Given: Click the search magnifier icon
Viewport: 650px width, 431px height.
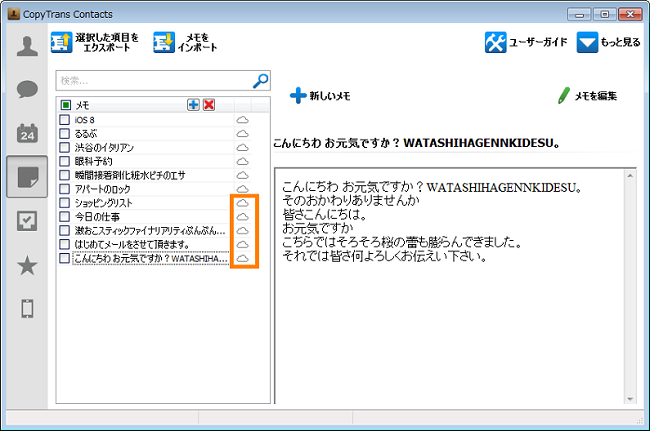Looking at the screenshot, I should (260, 81).
